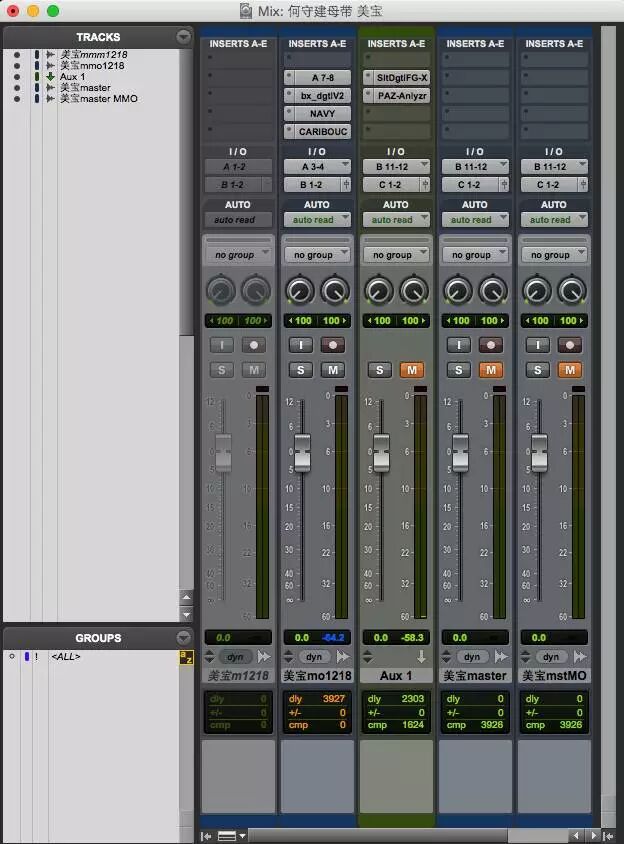Viewport: 624px width, 844px height.
Task: Click left pan knob on 美宝mo1218
Action: click(300, 291)
